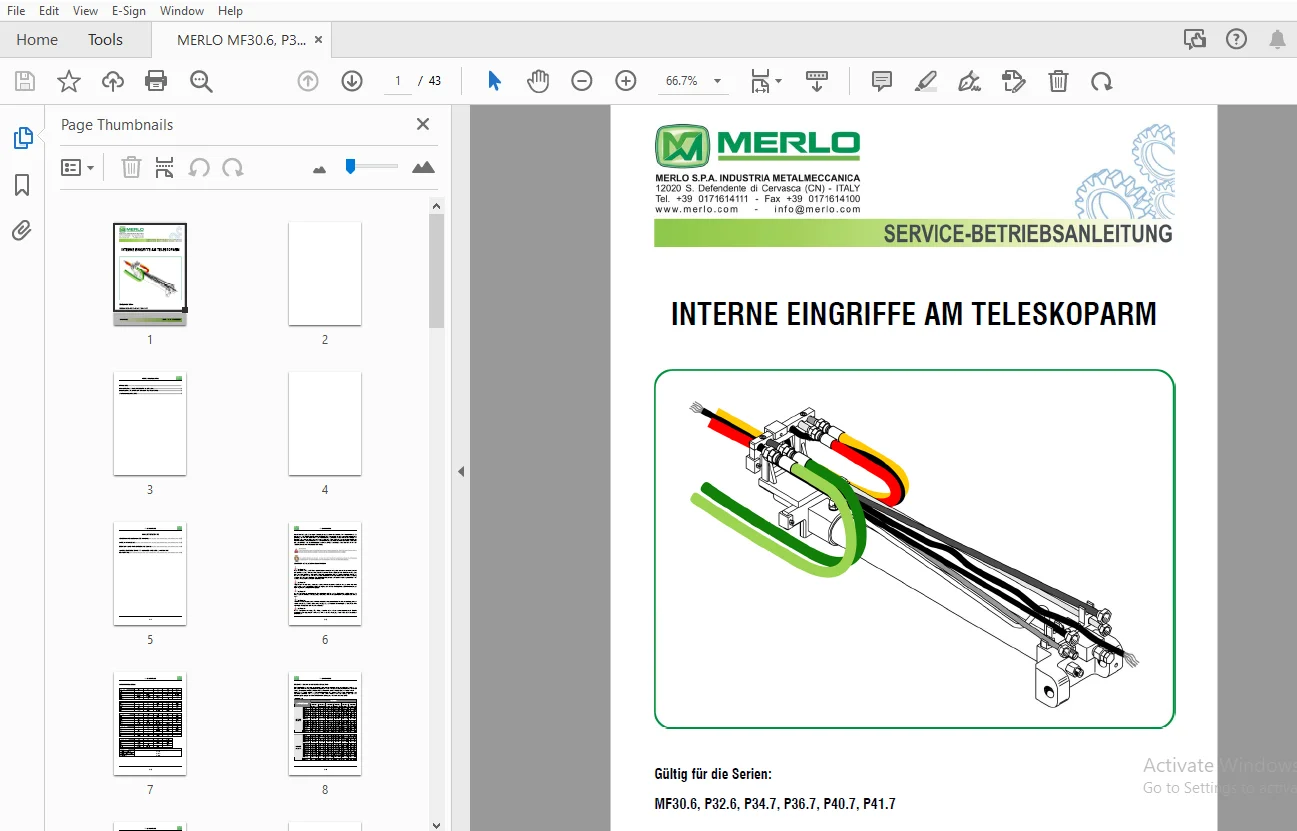The image size is (1297, 831).
Task: Select the Highlight text pen tool
Action: pyautogui.click(x=926, y=81)
